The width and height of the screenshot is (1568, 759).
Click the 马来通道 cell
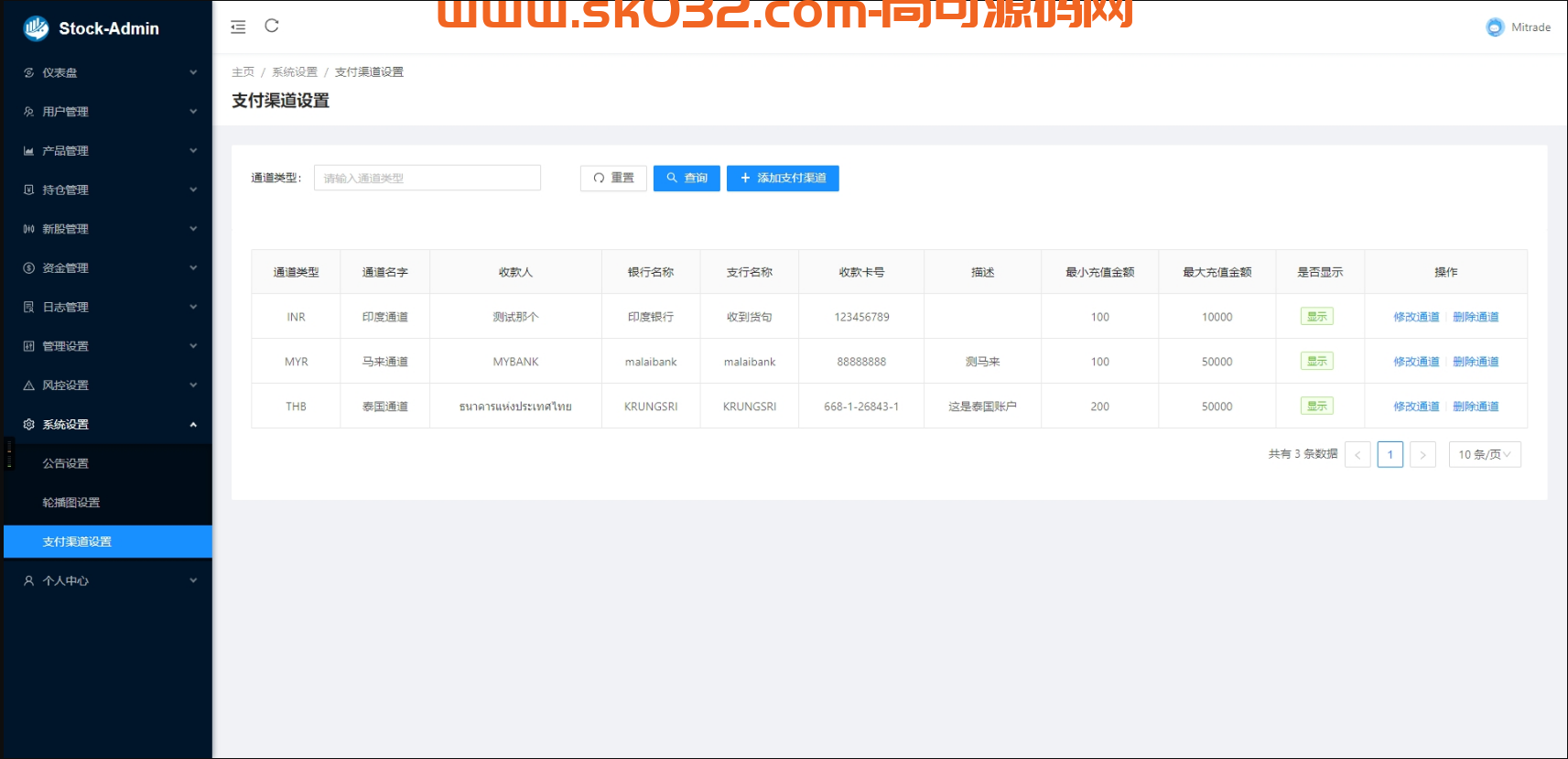click(384, 362)
